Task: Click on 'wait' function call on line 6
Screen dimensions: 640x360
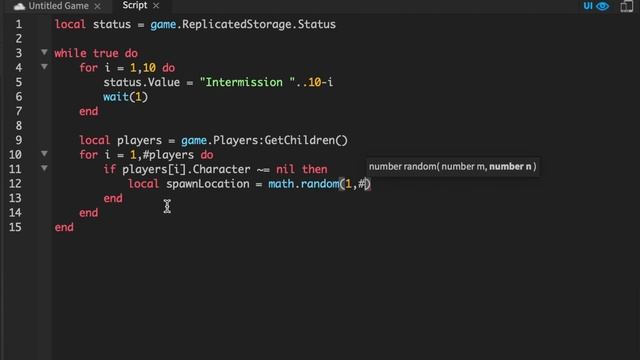Action: point(116,97)
